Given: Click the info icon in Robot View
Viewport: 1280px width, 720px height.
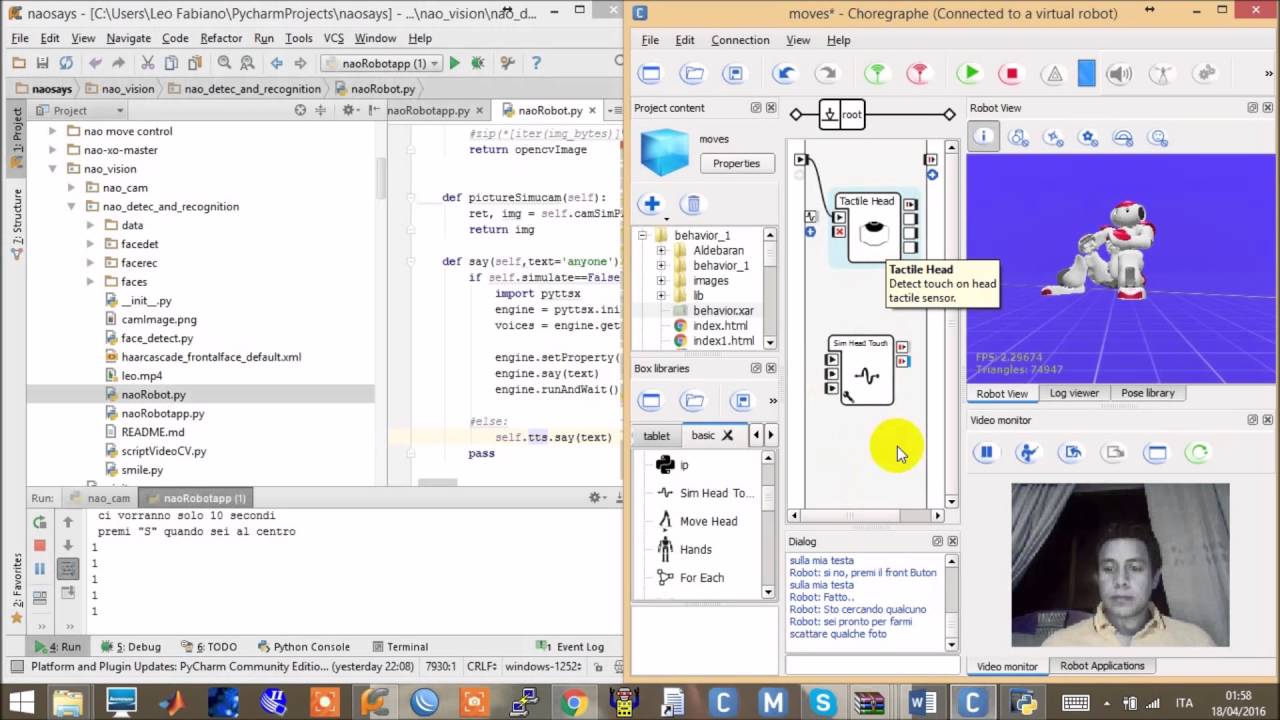Looking at the screenshot, I should 984,137.
